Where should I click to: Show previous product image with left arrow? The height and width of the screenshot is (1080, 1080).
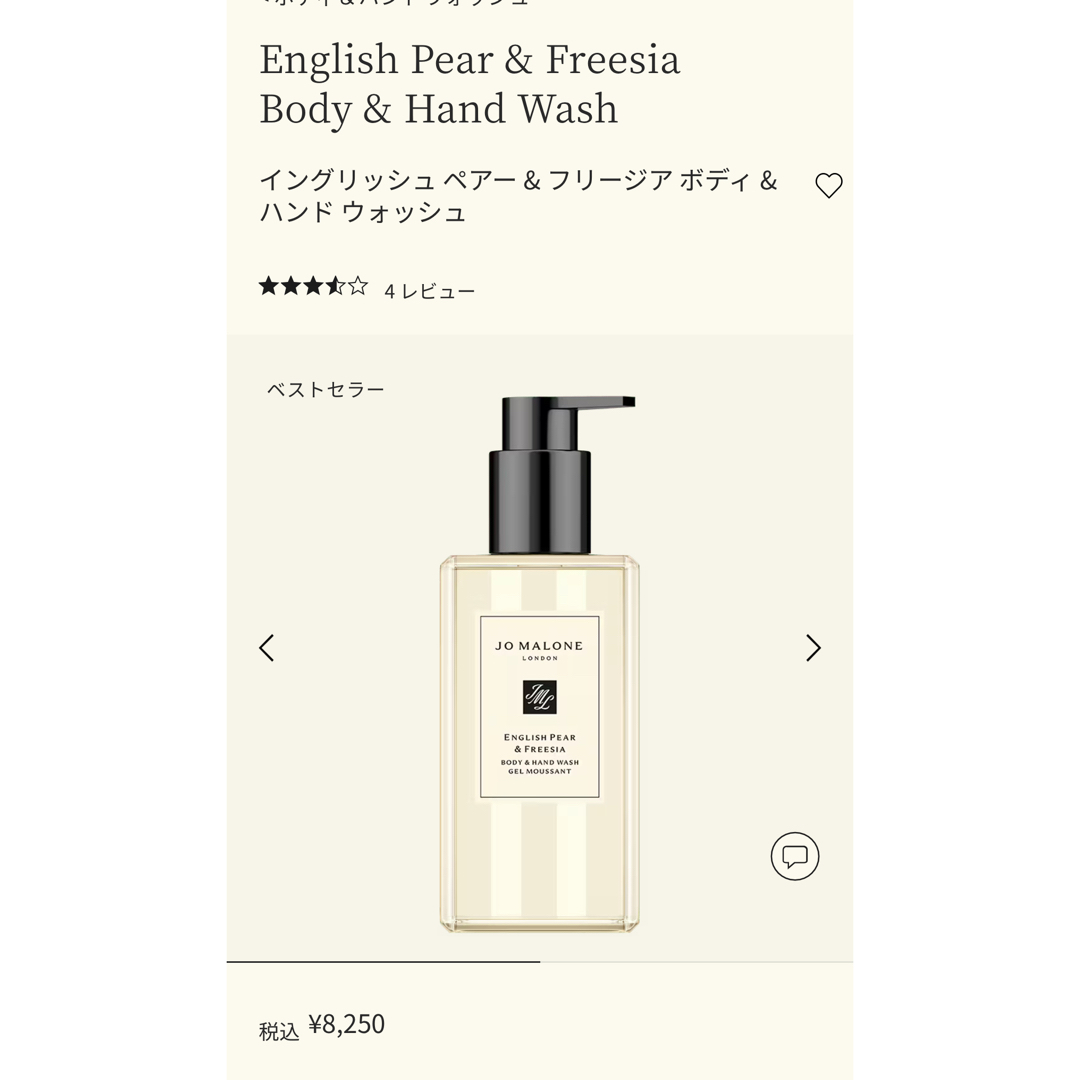(267, 648)
